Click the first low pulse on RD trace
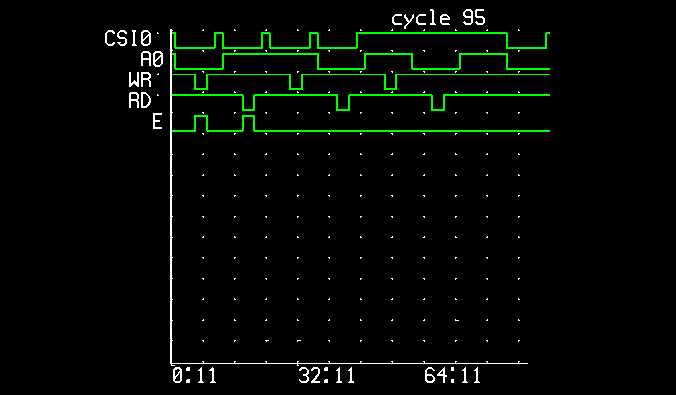This screenshot has height=395, width=676. pyautogui.click(x=248, y=103)
